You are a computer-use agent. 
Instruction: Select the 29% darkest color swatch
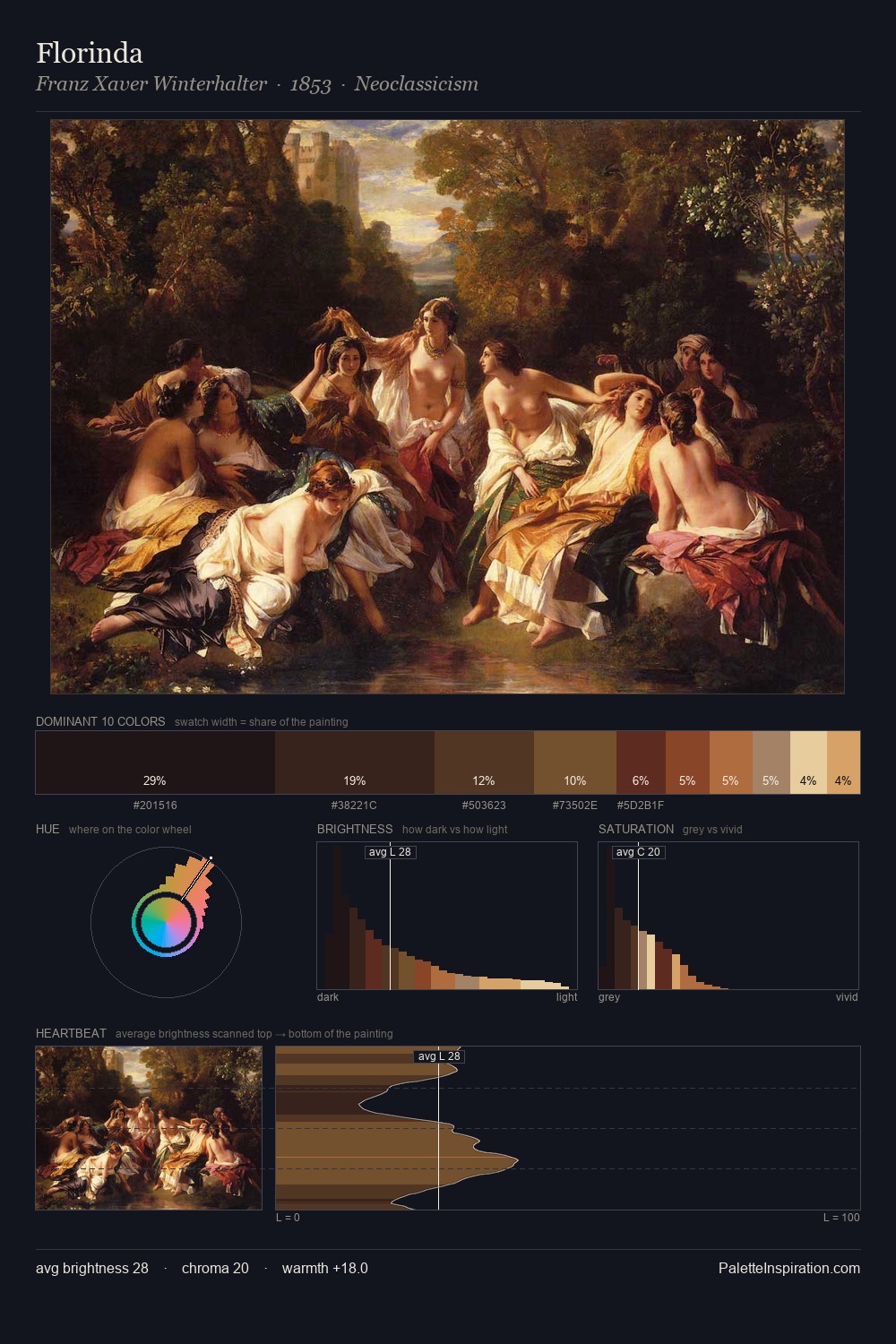(155, 762)
